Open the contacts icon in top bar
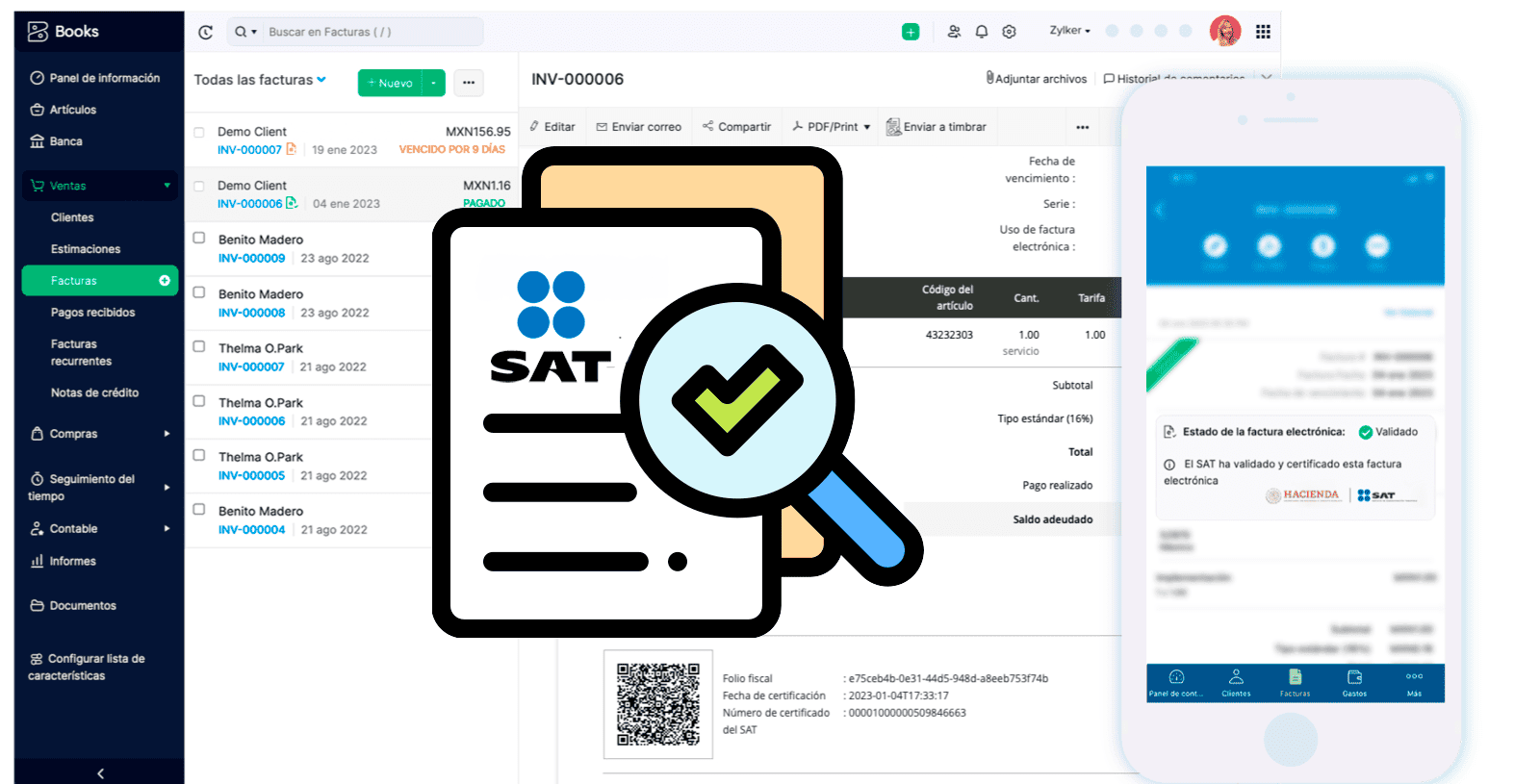Image resolution: width=1540 pixels, height=784 pixels. pyautogui.click(x=954, y=32)
